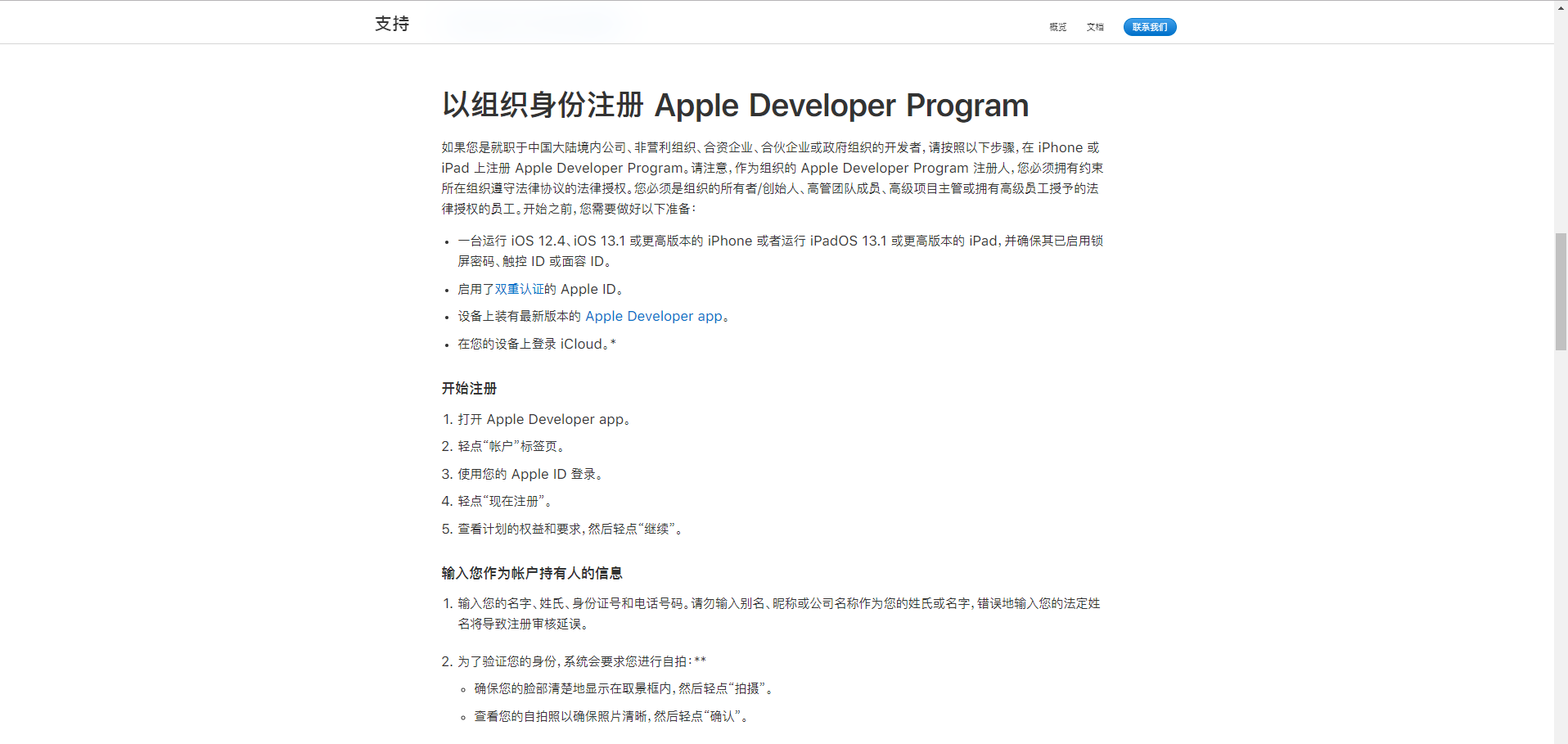This screenshot has width=1568, height=744.
Task: Click sub-bullet 查看您的自拍照以确保照片清晰
Action: click(611, 716)
